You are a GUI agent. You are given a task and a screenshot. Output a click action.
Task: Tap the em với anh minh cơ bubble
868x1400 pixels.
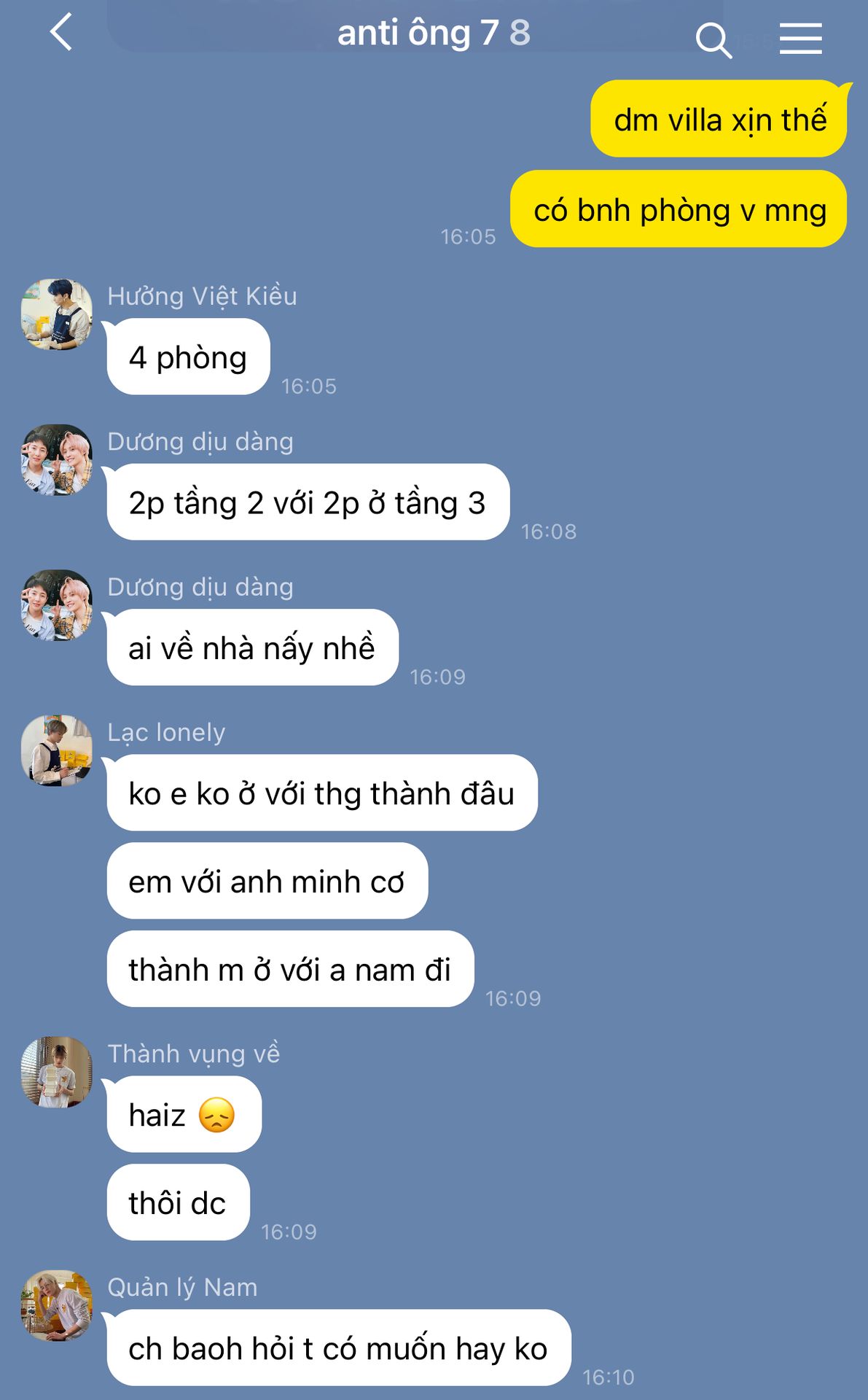coord(267,881)
